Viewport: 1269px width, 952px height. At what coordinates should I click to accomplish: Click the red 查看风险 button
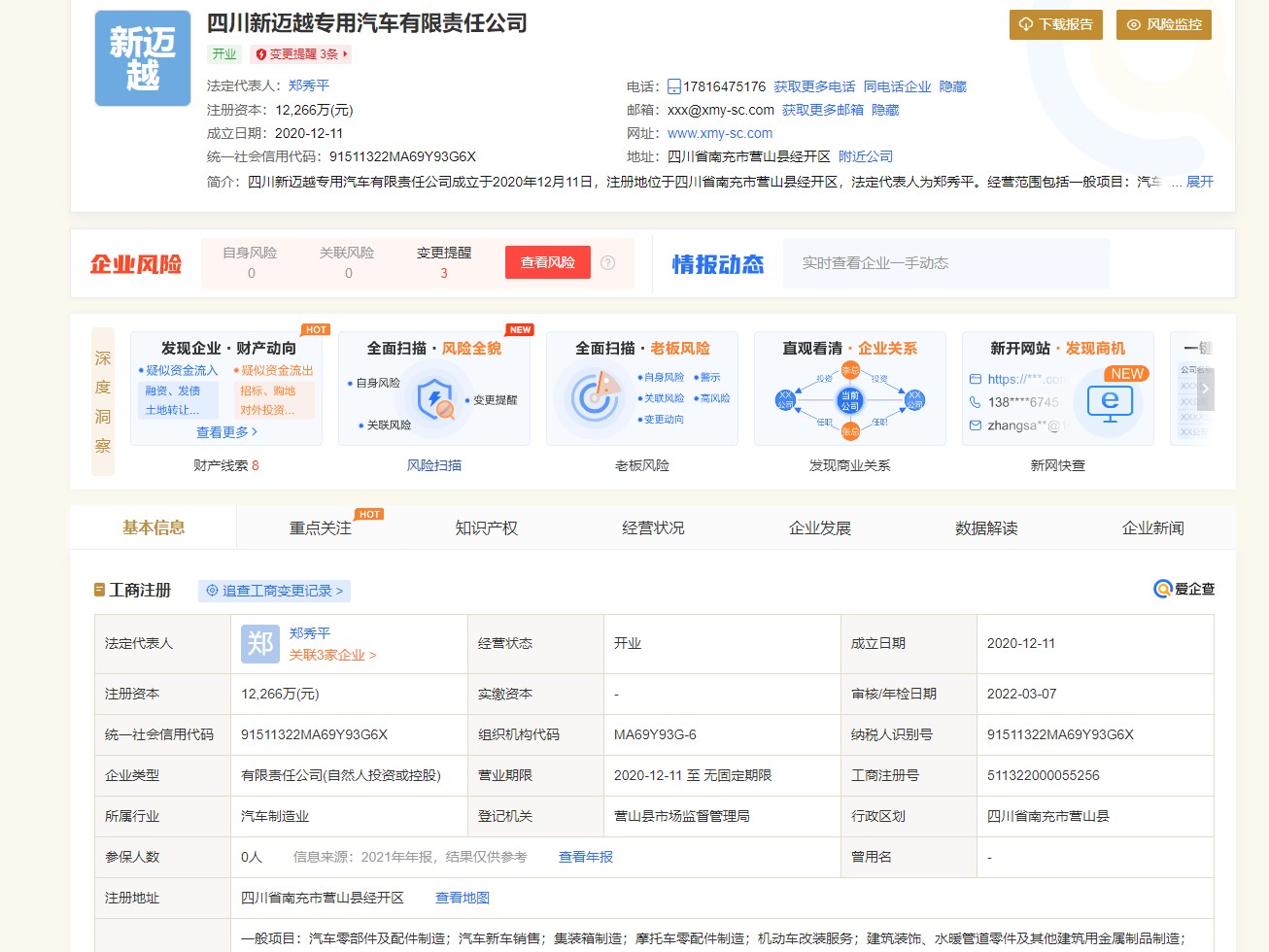(x=547, y=262)
